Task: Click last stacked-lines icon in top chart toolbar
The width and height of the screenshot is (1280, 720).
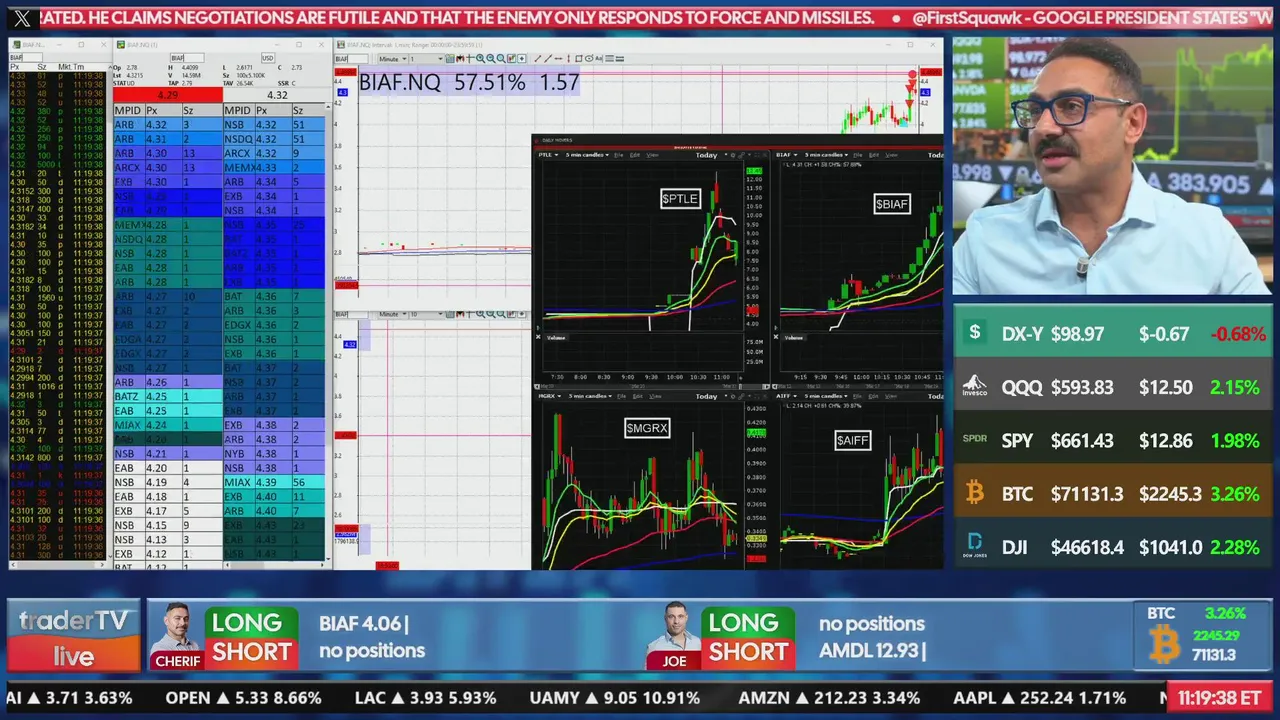Action: coord(620,58)
